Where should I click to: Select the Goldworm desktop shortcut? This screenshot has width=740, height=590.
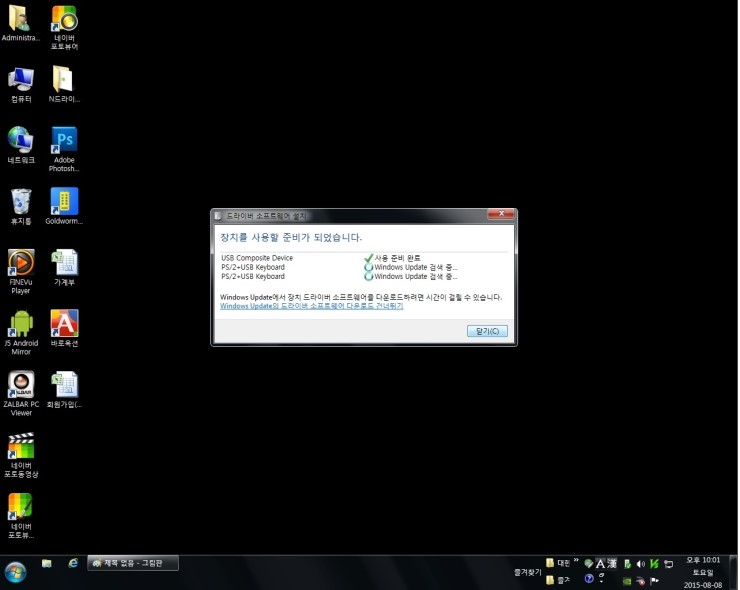click(x=64, y=202)
